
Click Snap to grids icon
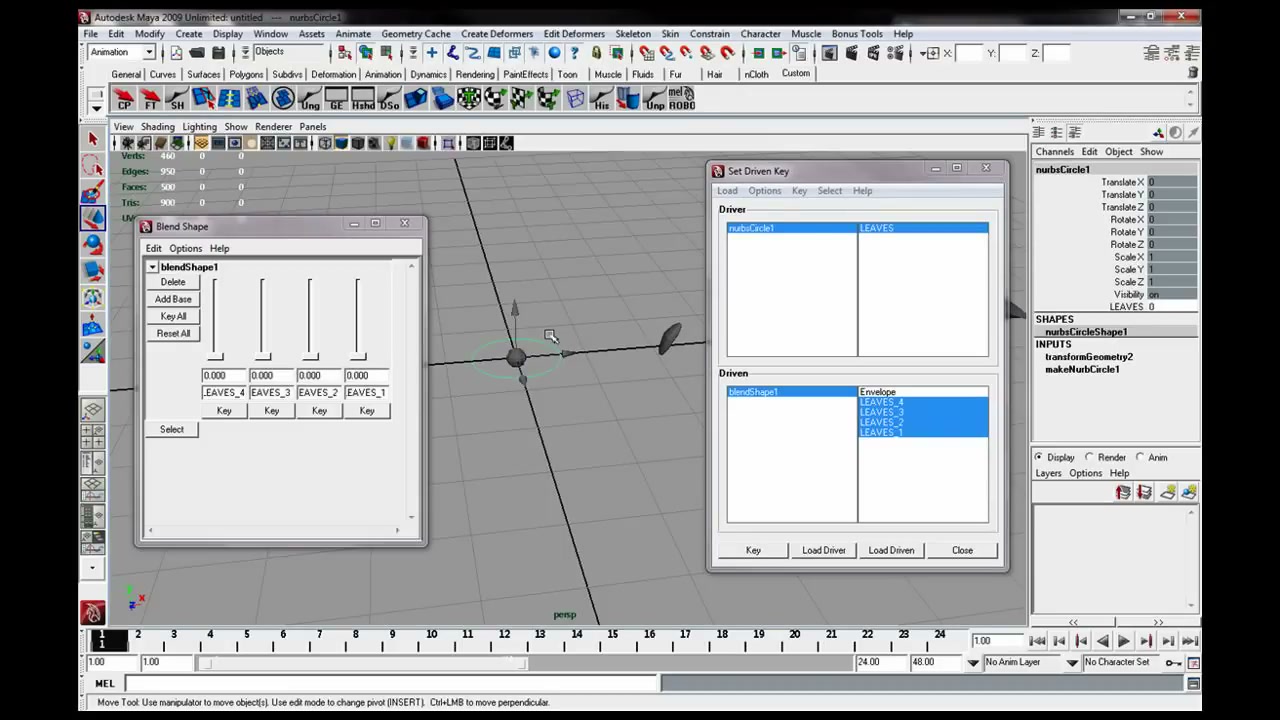(x=645, y=53)
